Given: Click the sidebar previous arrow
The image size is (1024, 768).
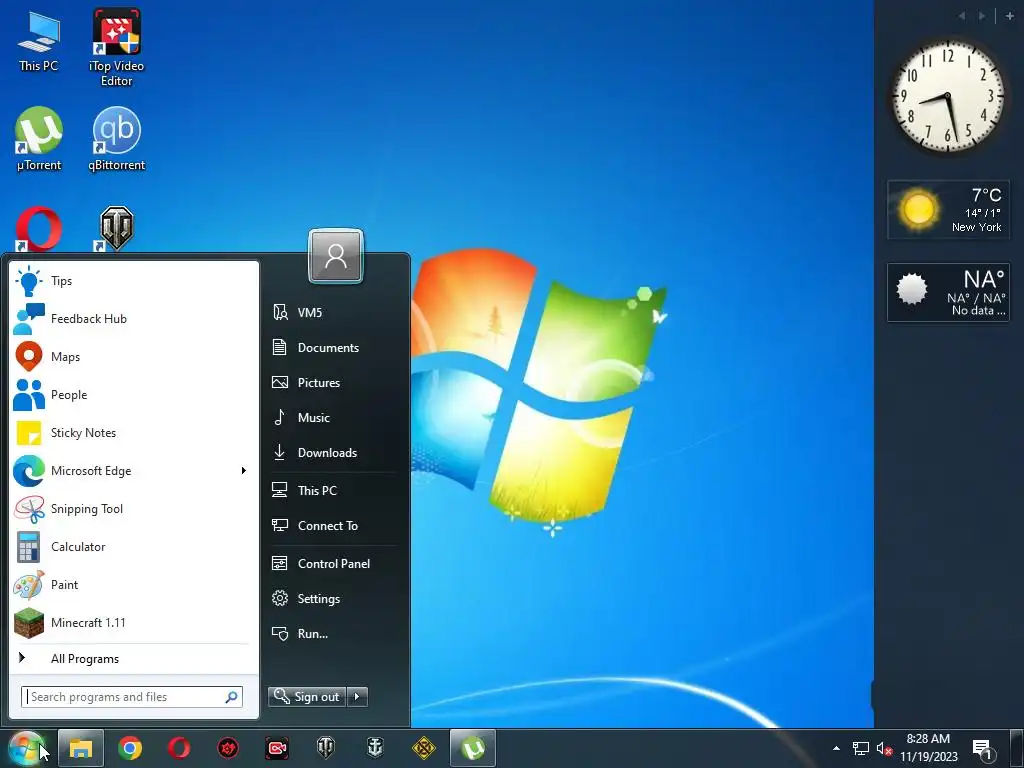Looking at the screenshot, I should [961, 16].
